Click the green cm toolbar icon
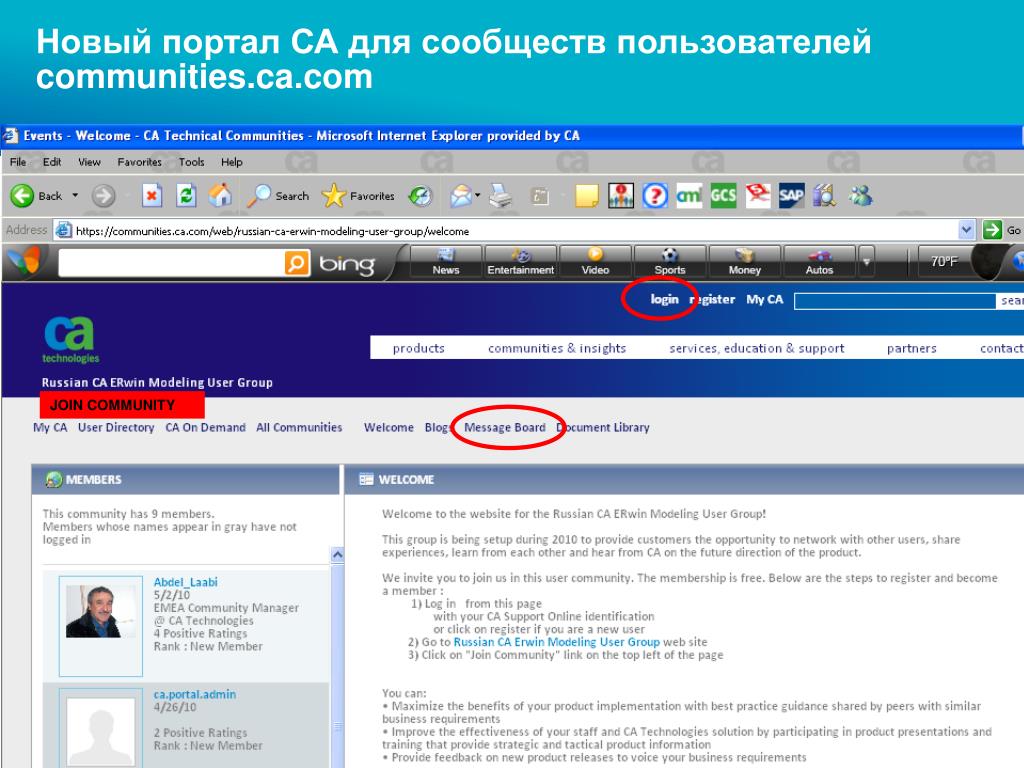The height and width of the screenshot is (768, 1024). click(689, 195)
